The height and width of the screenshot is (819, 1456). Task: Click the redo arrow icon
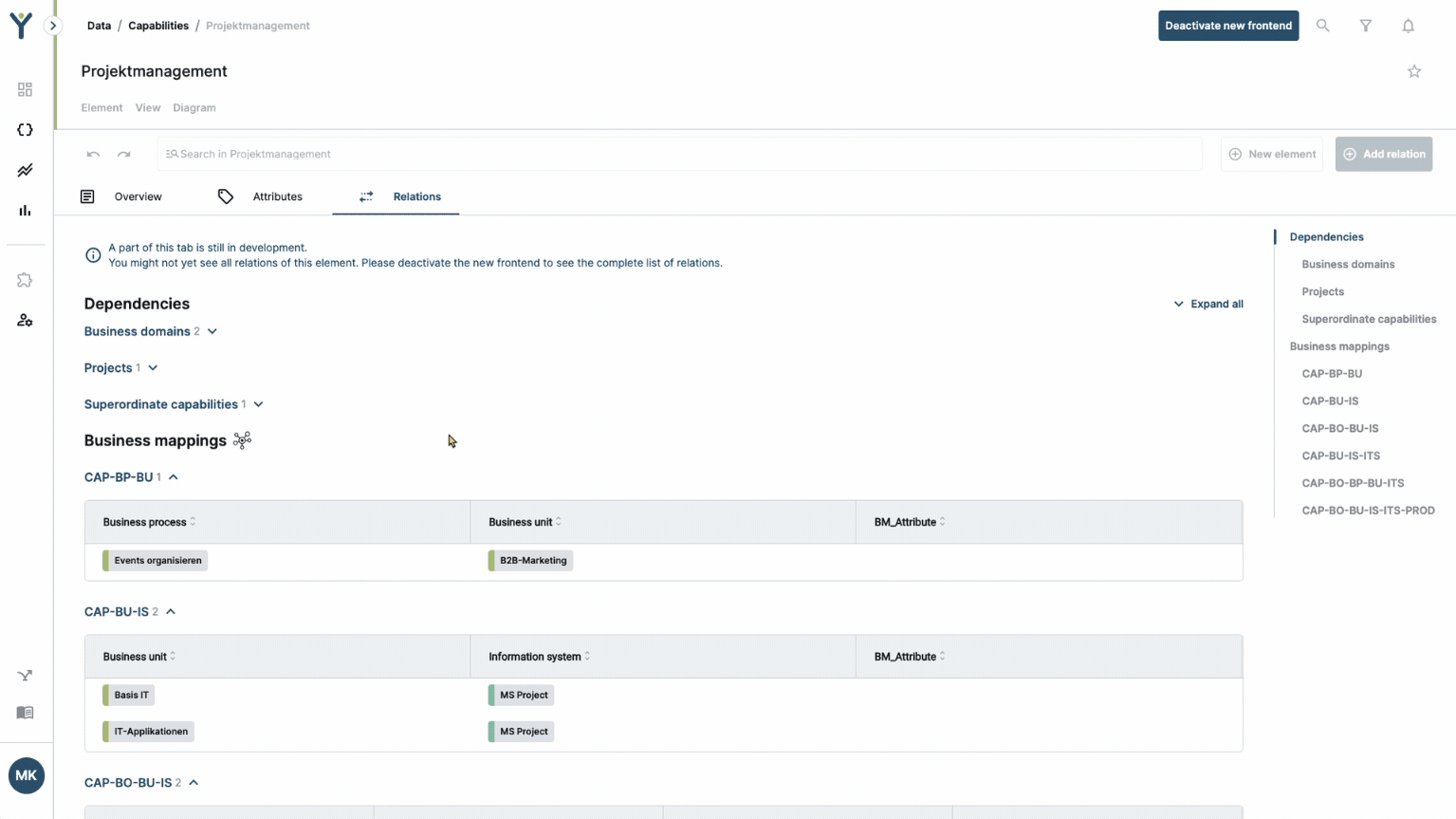[124, 154]
